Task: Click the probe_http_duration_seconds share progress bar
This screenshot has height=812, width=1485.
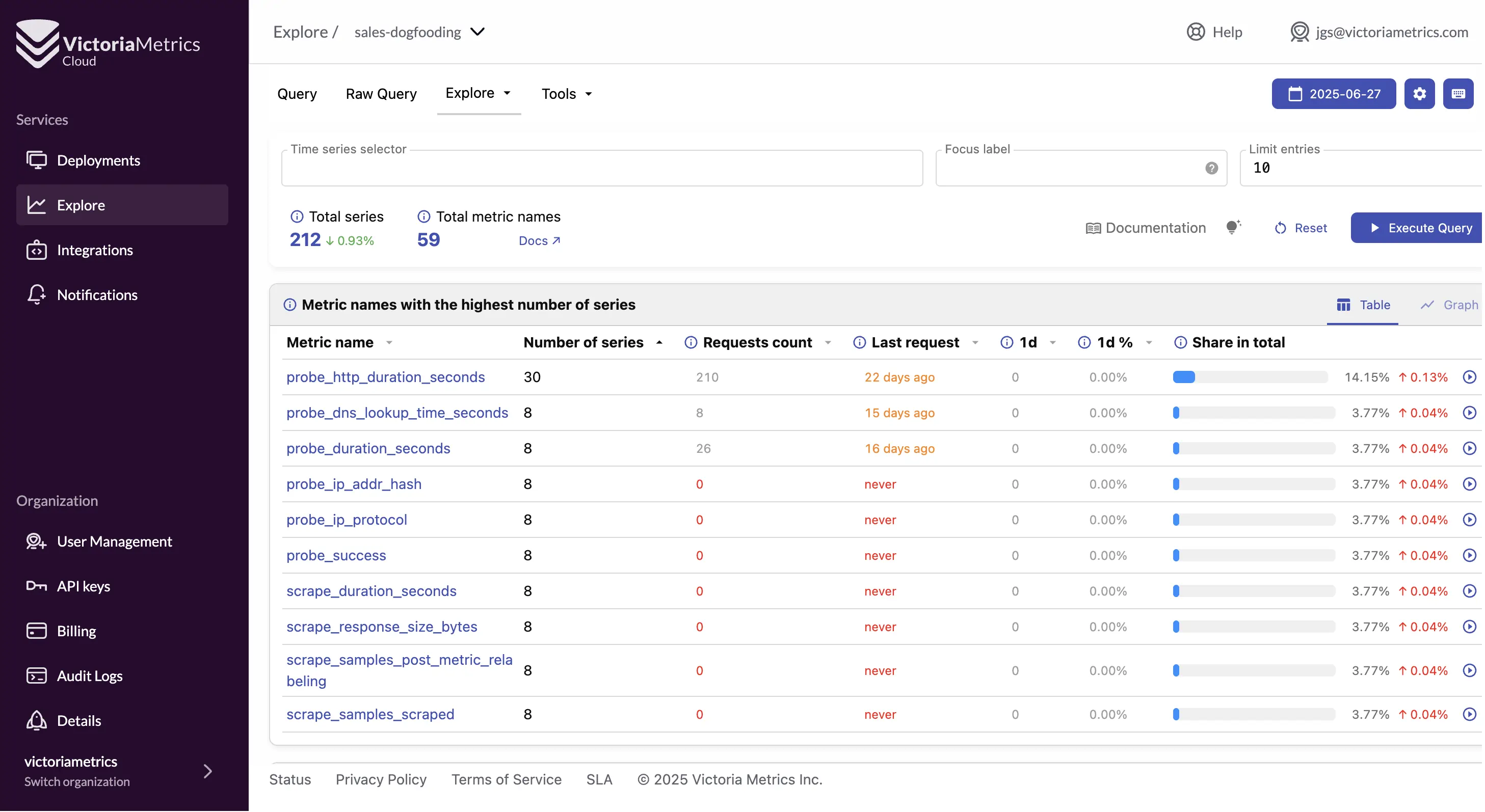Action: [1251, 377]
